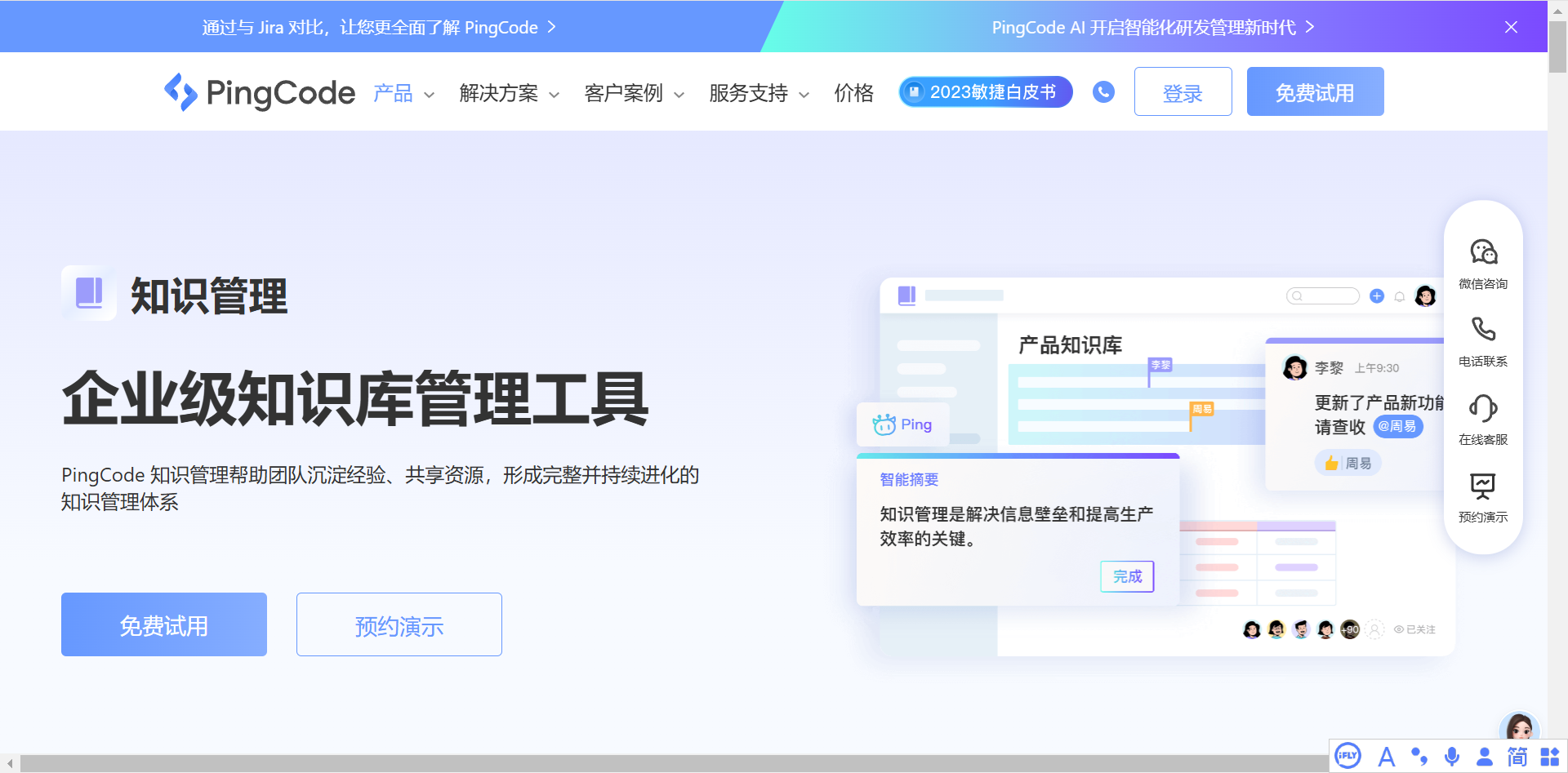
Task: Click the large 免费试用 hero button
Action: coord(164,624)
